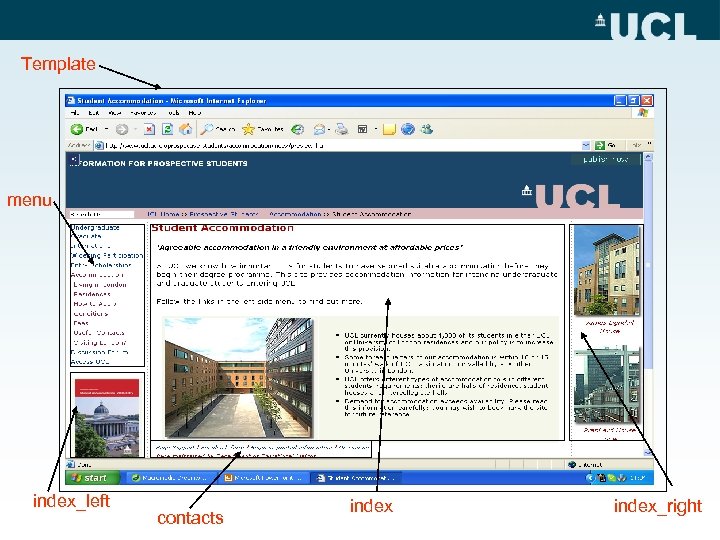720x540 pixels.
Task: Click the Internet zone globe in status bar
Action: (x=572, y=465)
